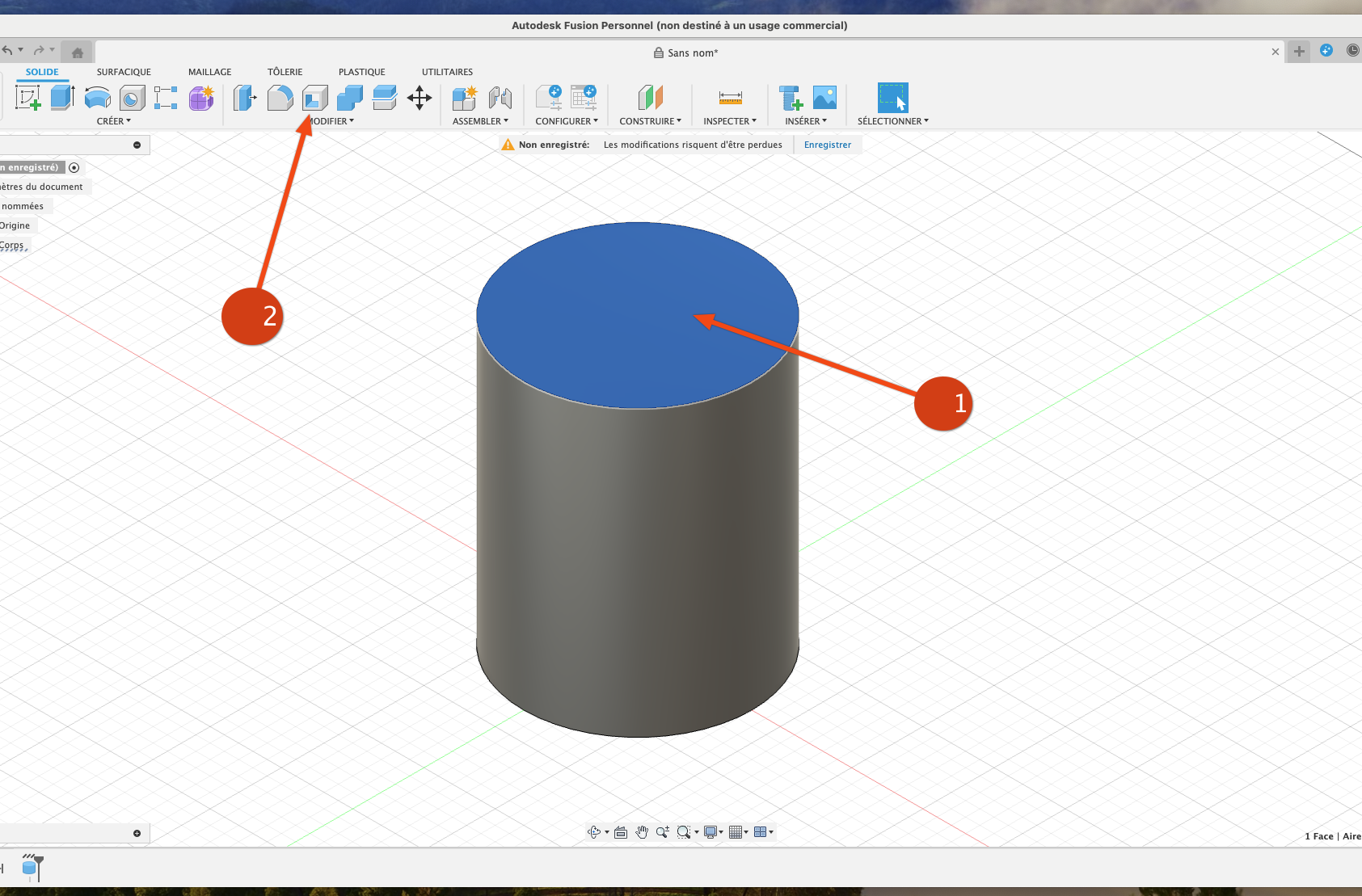Viewport: 1362px width, 896px height.
Task: Click the Home icon
Action: (x=78, y=53)
